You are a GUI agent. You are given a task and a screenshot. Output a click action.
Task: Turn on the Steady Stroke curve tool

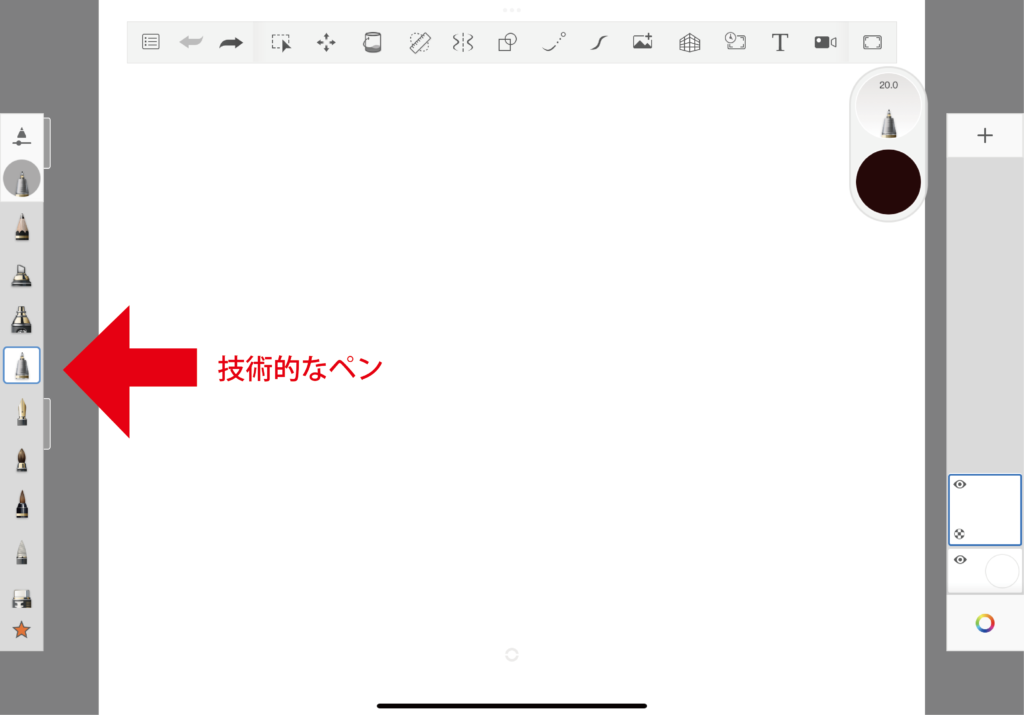[599, 42]
